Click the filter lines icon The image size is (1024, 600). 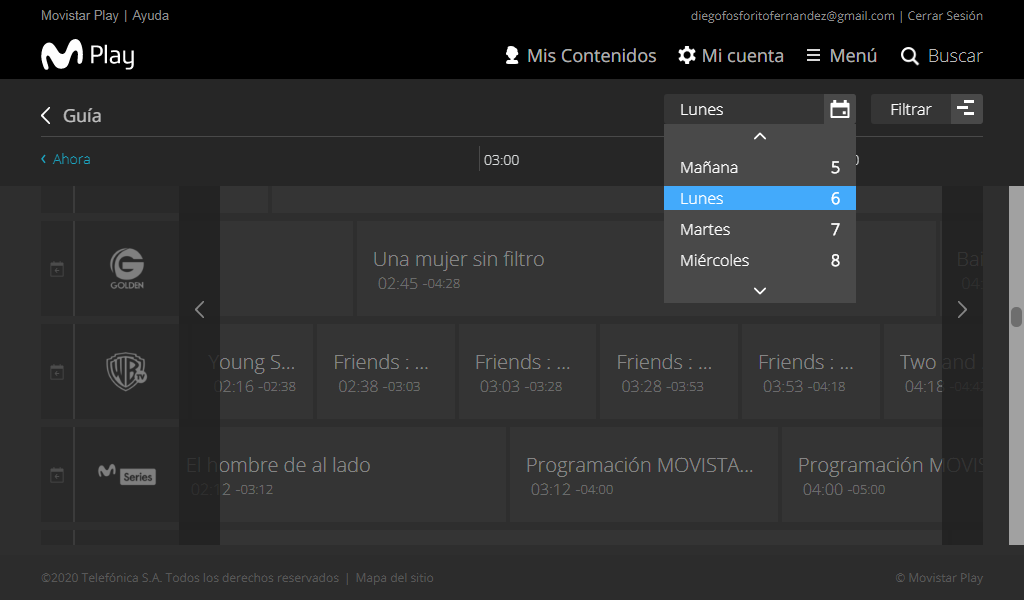(966, 109)
